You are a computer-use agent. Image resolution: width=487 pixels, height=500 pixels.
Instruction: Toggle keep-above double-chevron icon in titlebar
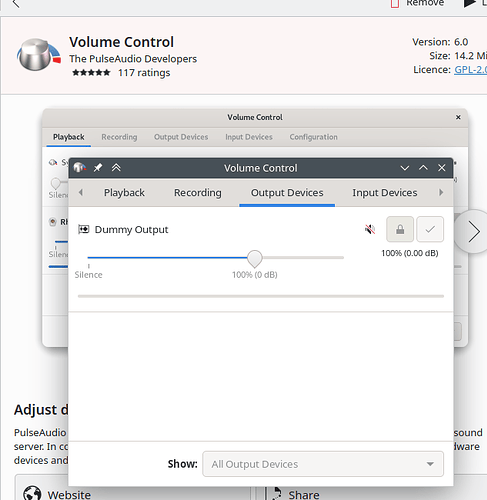[116, 167]
